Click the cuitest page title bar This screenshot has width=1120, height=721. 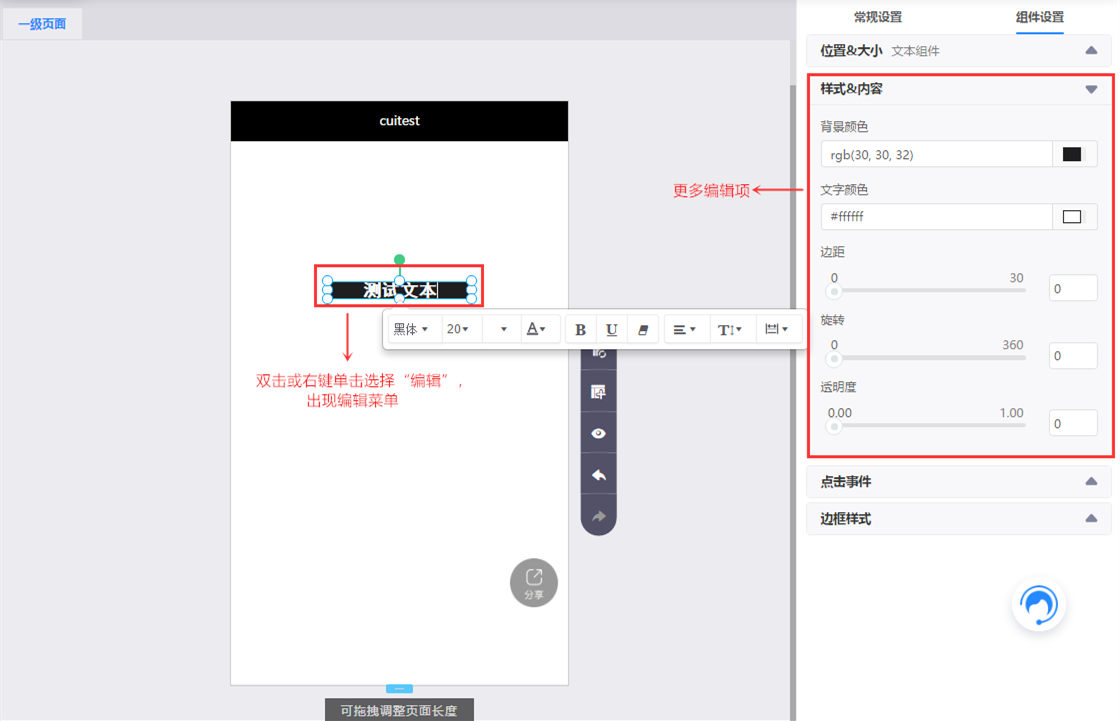click(x=399, y=121)
